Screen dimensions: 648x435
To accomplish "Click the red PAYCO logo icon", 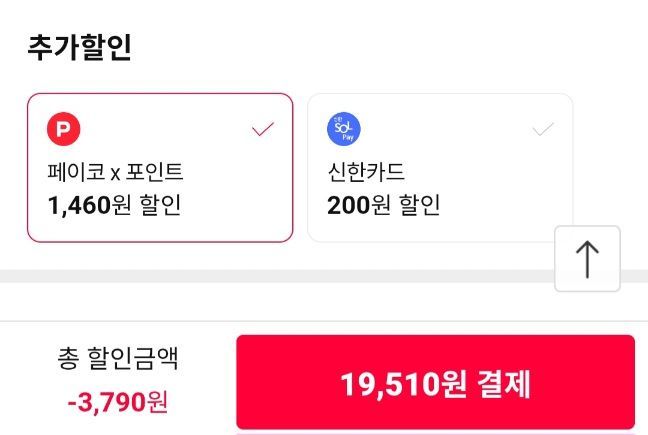I will (x=63, y=129).
